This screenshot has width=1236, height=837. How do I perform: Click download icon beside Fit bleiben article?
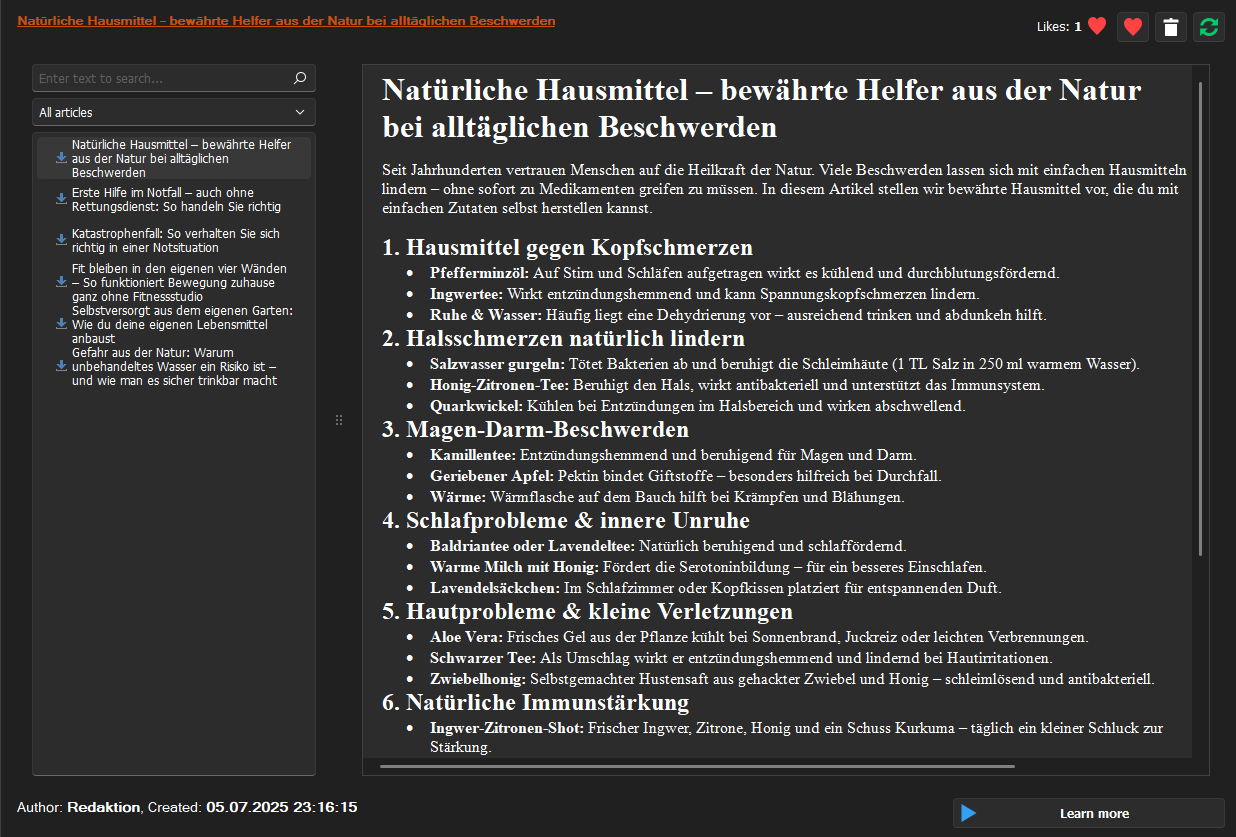pyautogui.click(x=61, y=282)
